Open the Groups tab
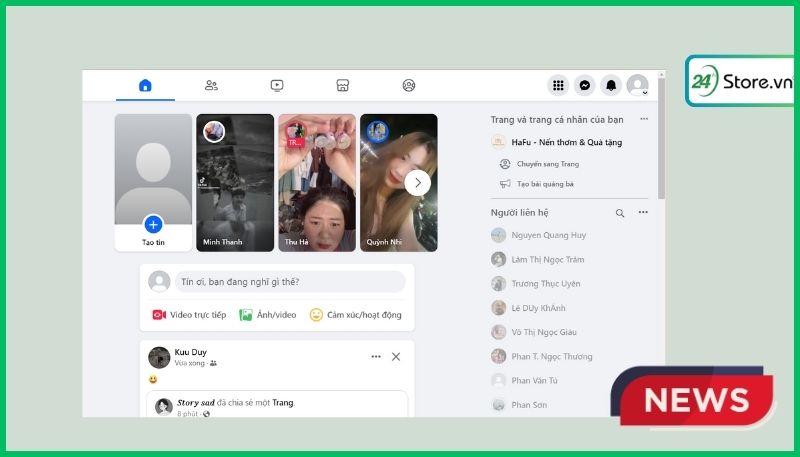Screen dimensions: 800x457 coord(409,85)
